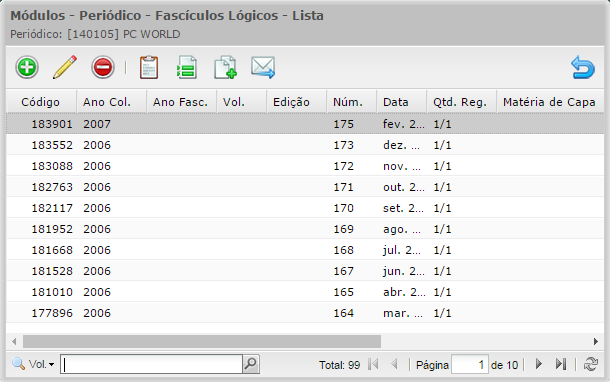Click the page number input field
This screenshot has height=382, width=610.
coord(470,364)
